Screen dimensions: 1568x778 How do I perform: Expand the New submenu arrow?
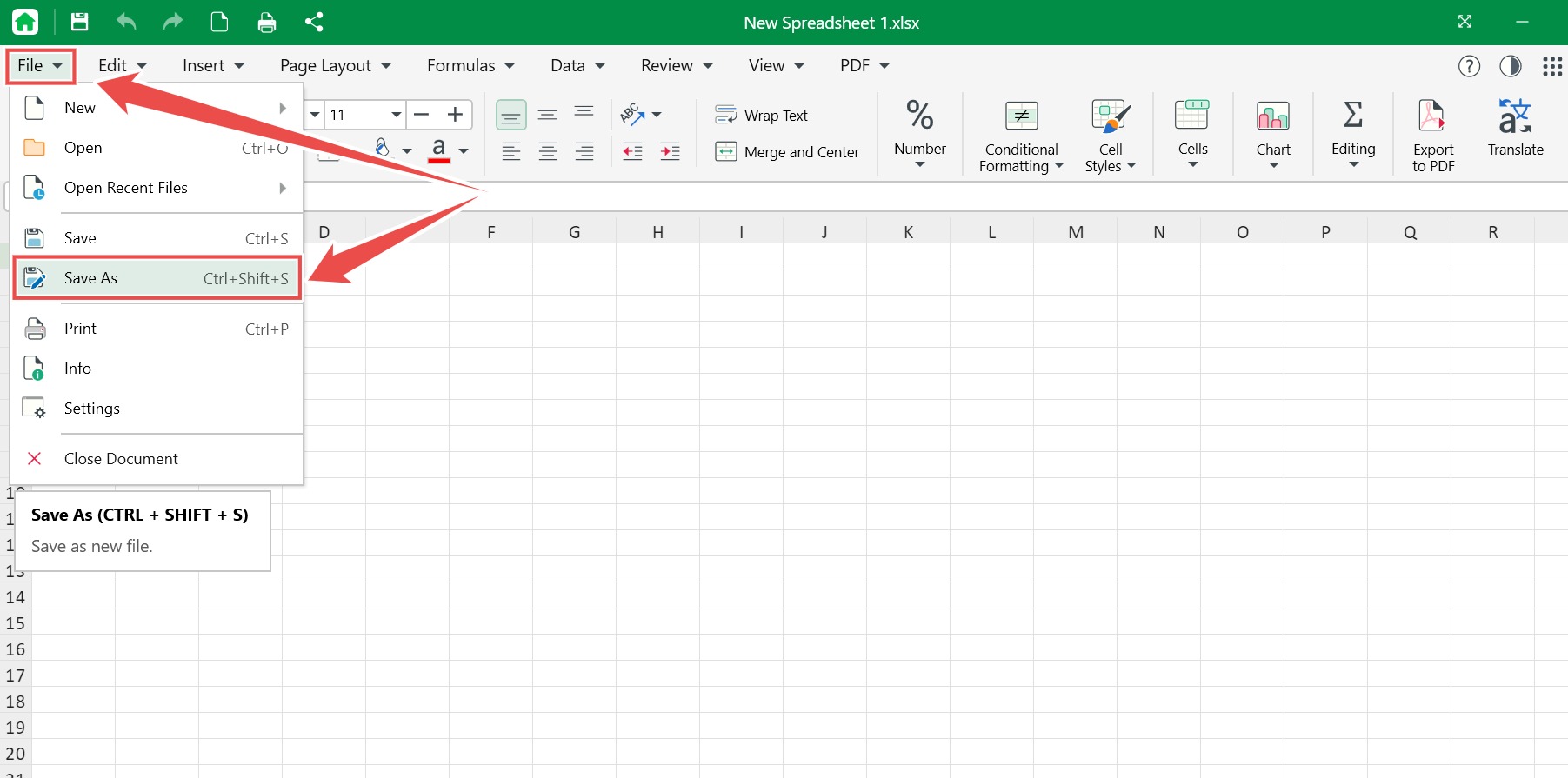pos(283,108)
